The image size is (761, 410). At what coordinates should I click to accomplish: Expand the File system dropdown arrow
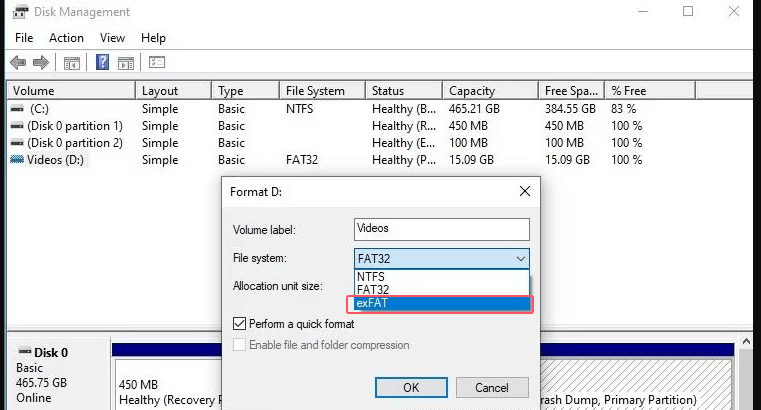click(x=520, y=259)
